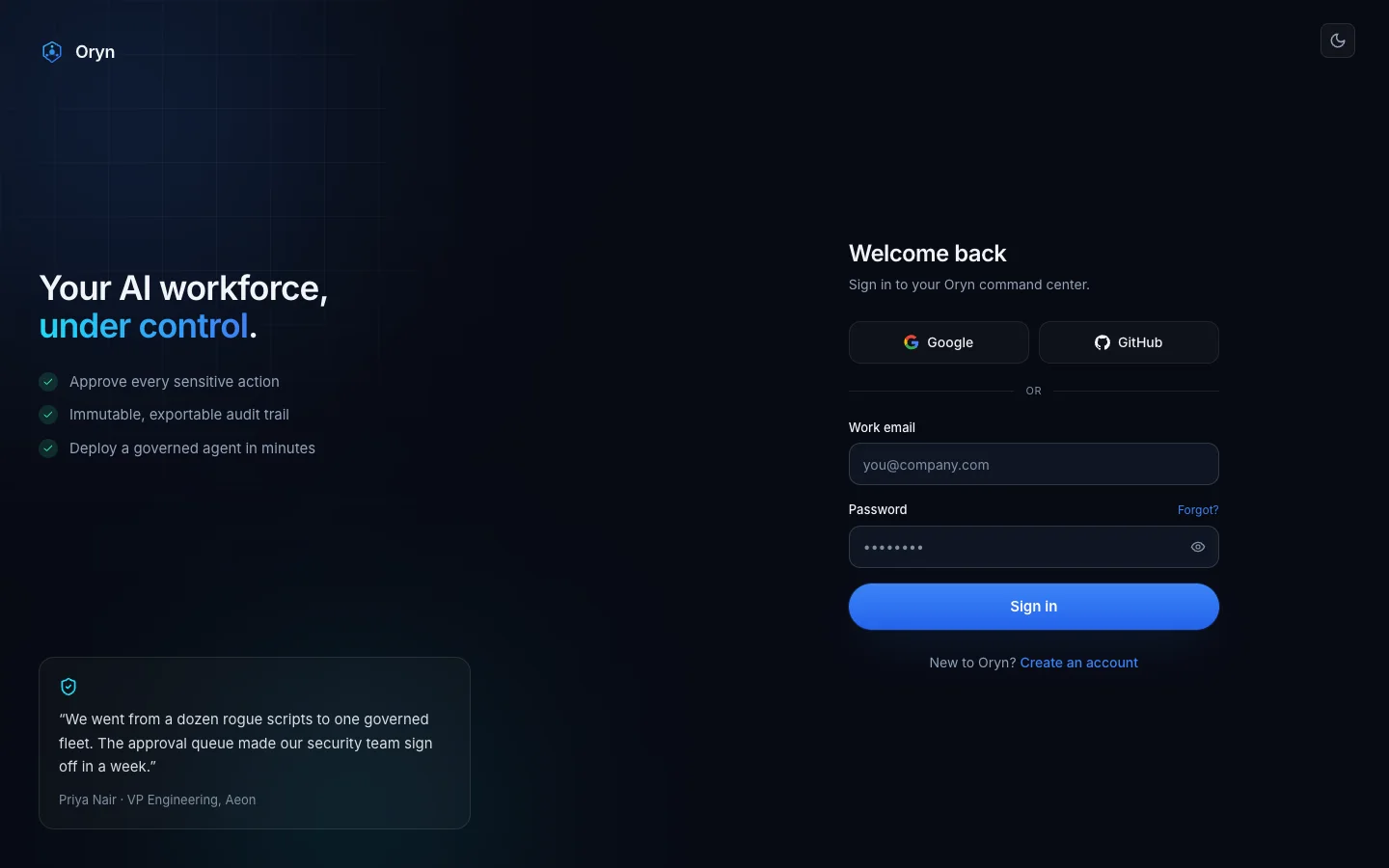Viewport: 1389px width, 868px height.
Task: Toggle dark mode with the moon button
Action: (1338, 41)
